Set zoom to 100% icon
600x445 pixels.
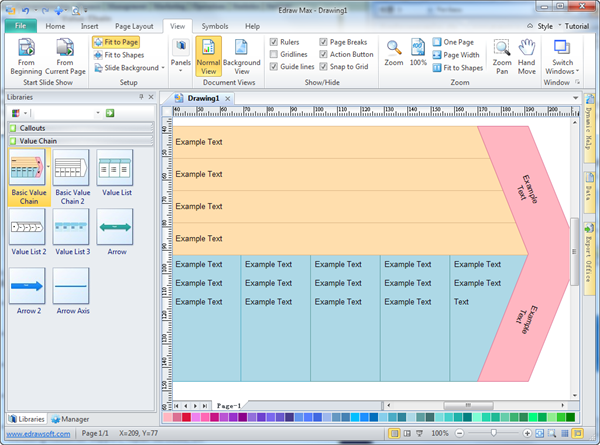tap(418, 53)
